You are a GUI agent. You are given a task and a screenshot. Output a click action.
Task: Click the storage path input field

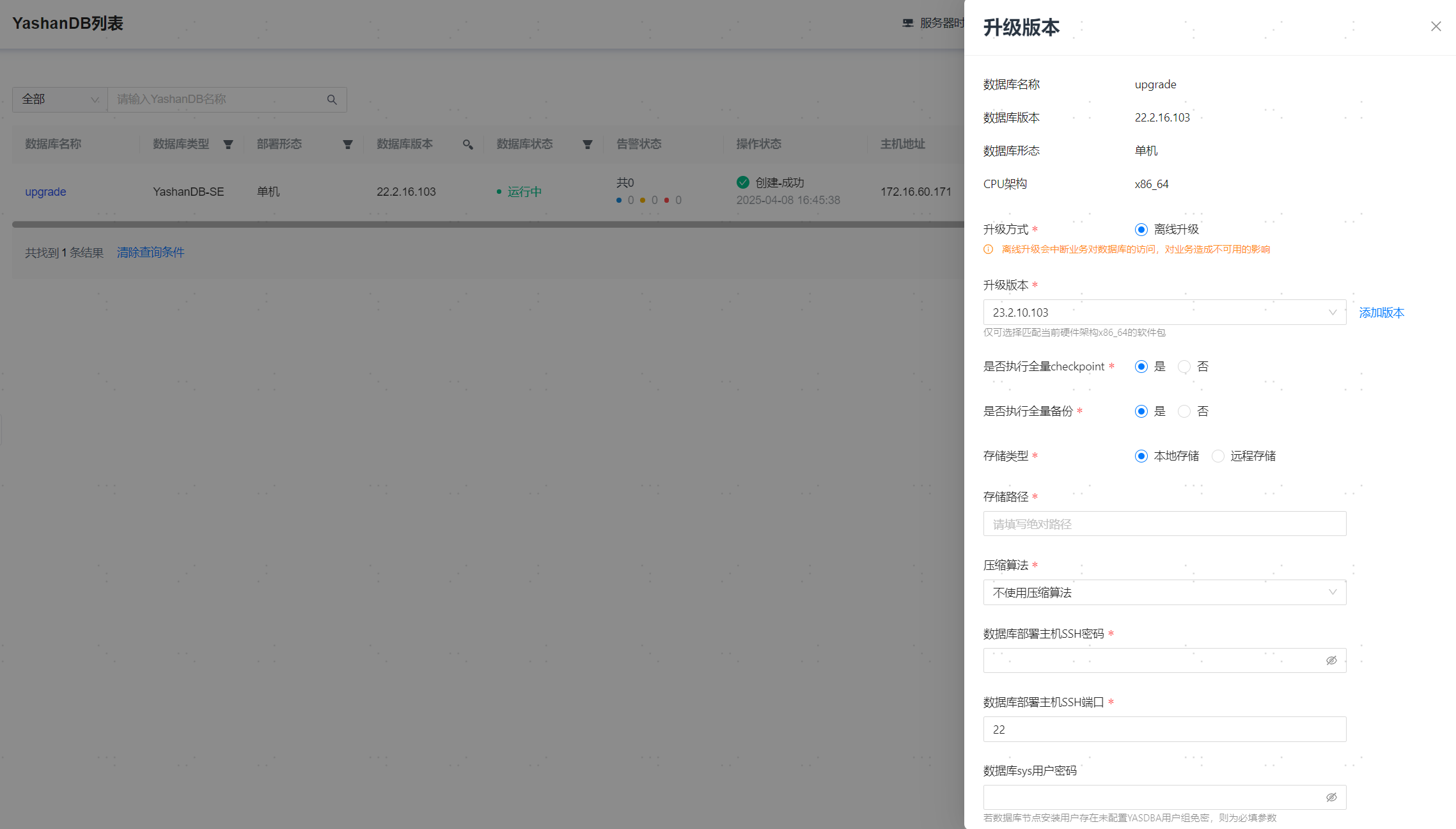1164,524
